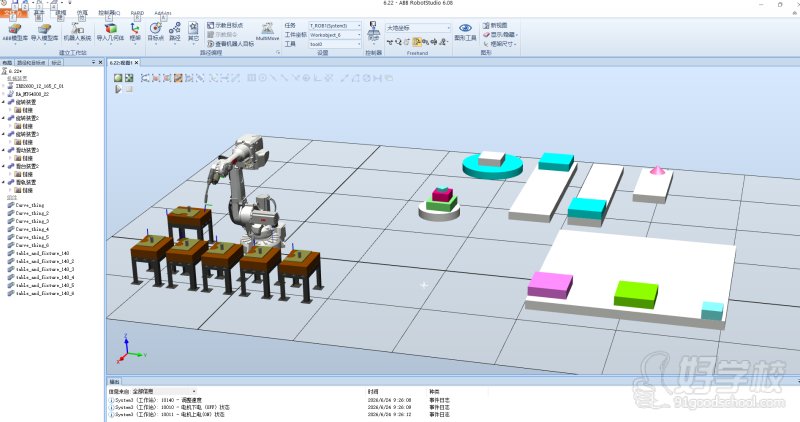
Task: Select the Jog Reorient freehand tool
Action: coord(434,42)
